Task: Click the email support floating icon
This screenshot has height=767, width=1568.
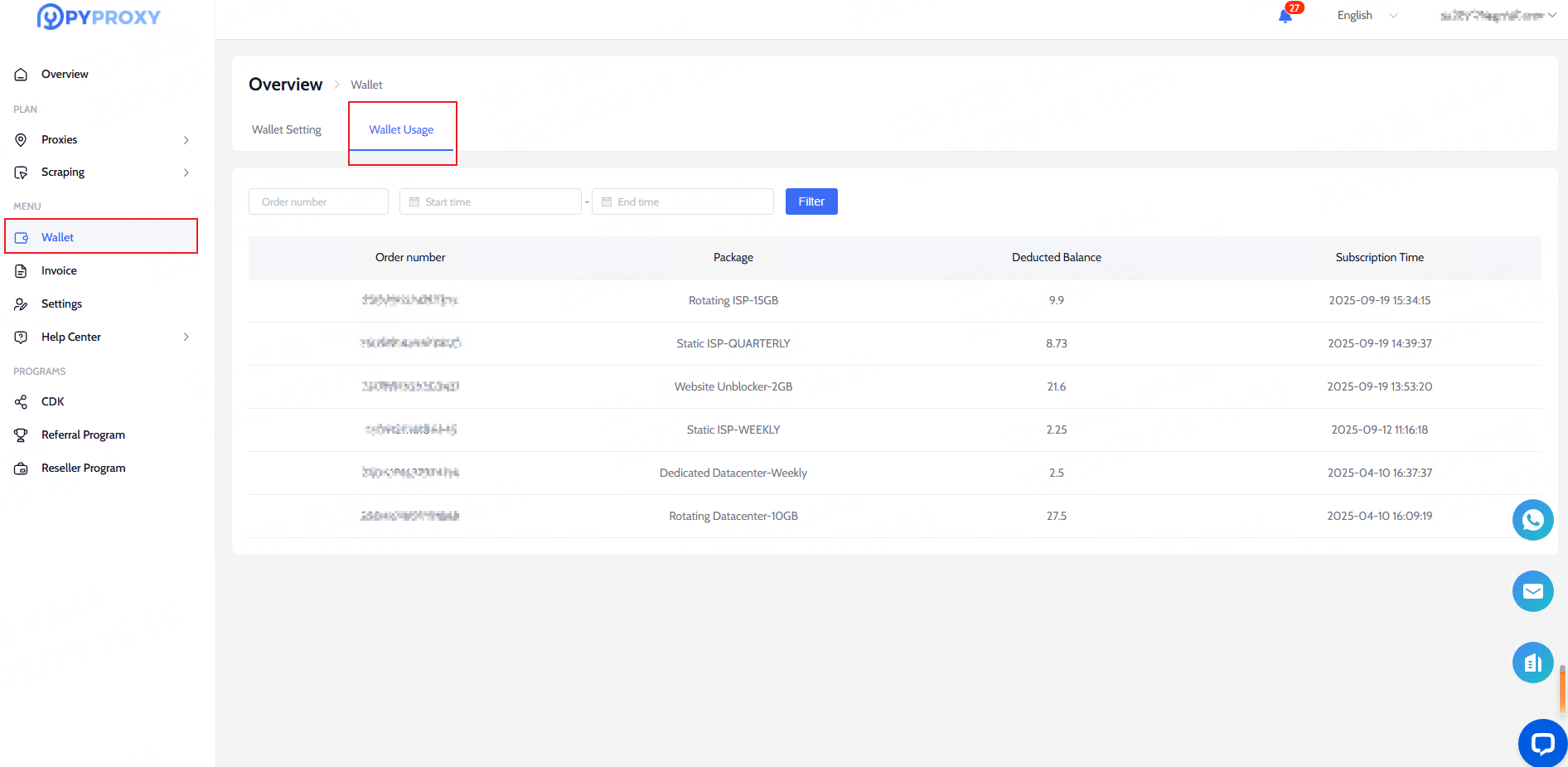Action: point(1532,591)
